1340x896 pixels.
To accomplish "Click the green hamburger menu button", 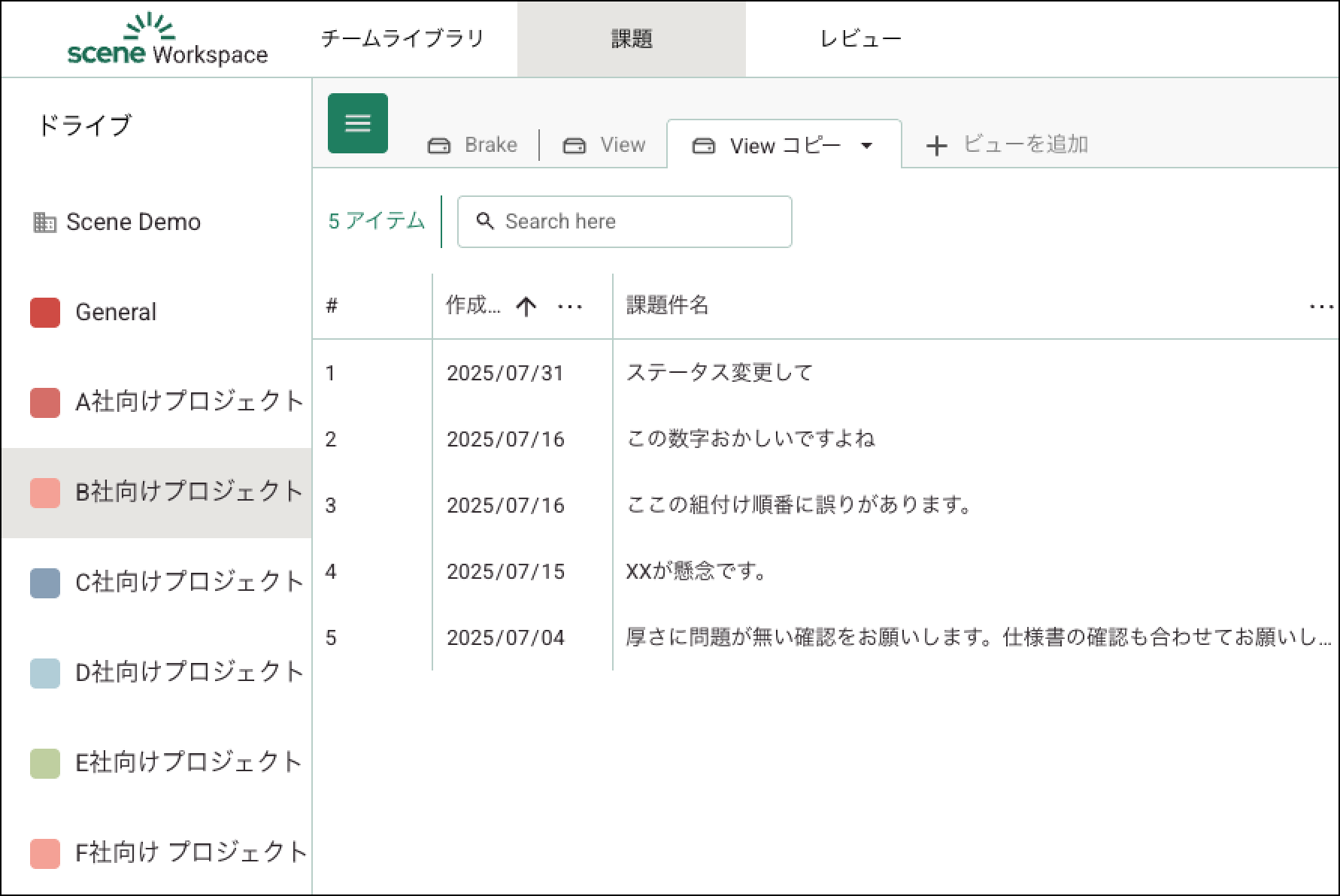I will pos(357,123).
